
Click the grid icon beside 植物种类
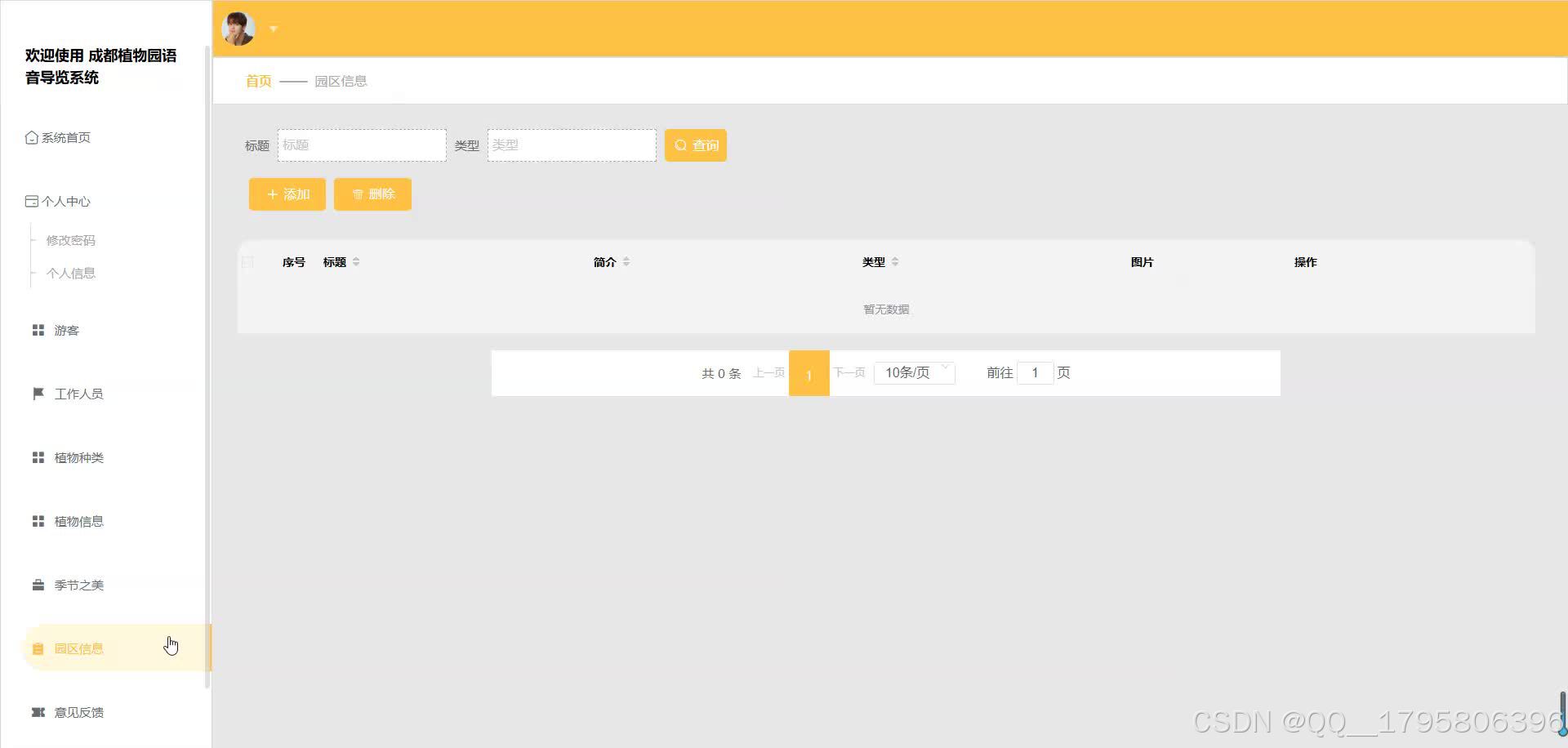click(x=38, y=457)
